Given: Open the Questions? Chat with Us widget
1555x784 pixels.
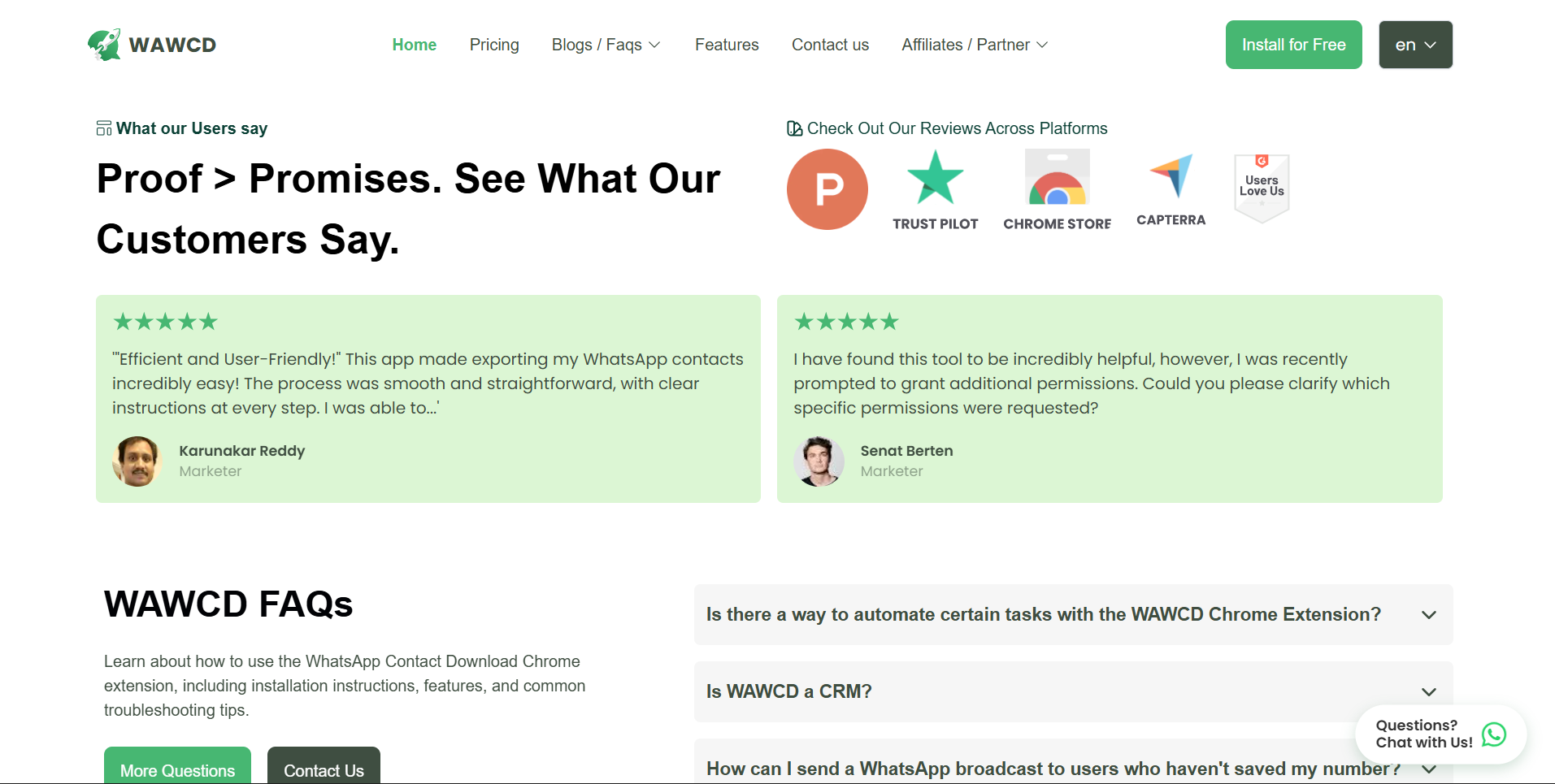Looking at the screenshot, I should (1440, 734).
